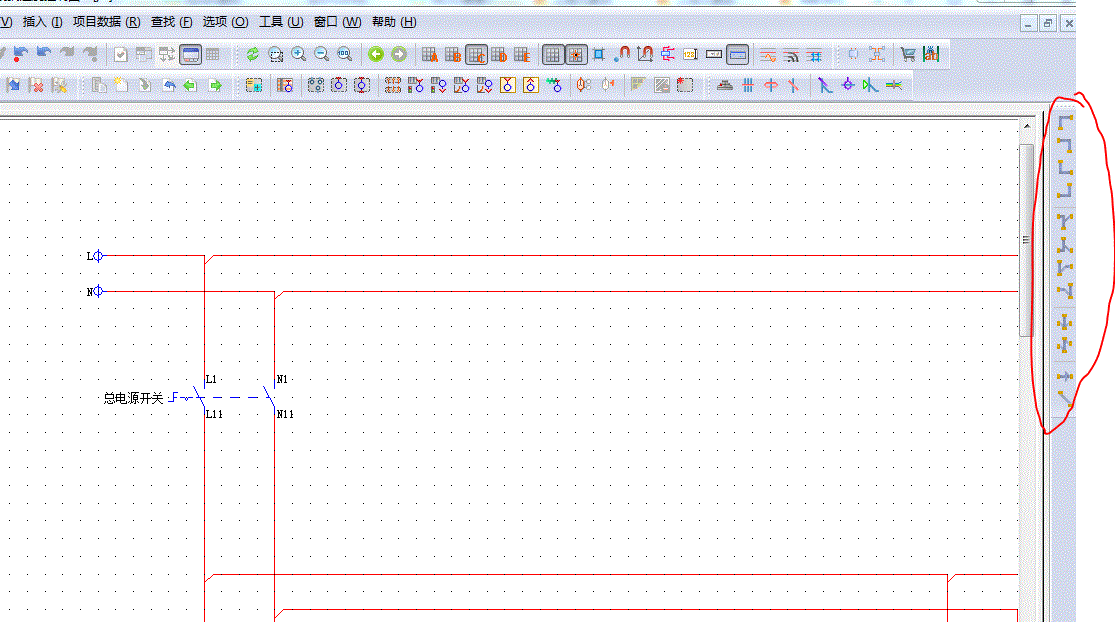The image size is (1115, 622).
Task: Toggle the grid display button
Action: [x=552, y=55]
